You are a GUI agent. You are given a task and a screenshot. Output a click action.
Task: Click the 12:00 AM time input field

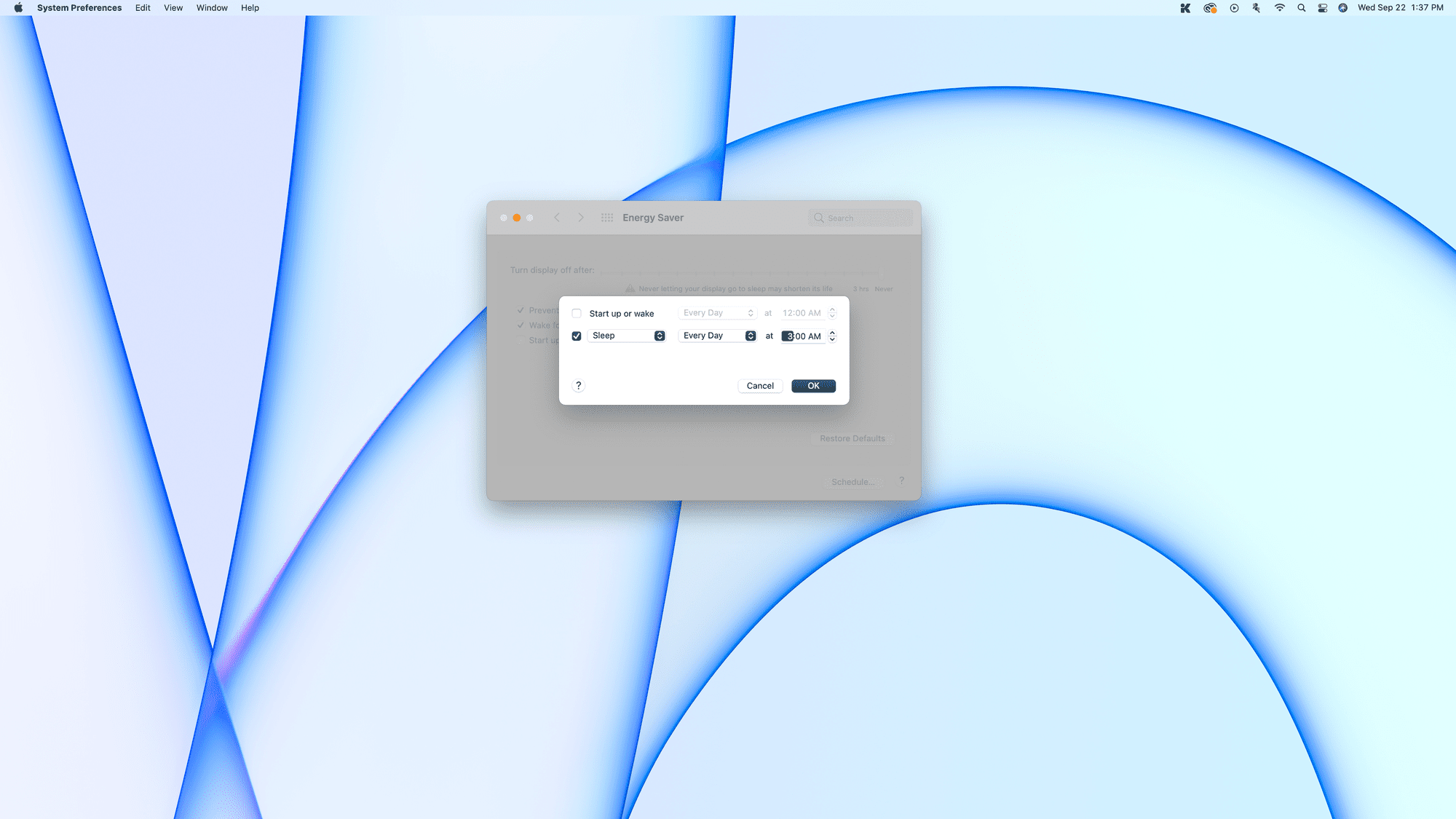tap(801, 312)
